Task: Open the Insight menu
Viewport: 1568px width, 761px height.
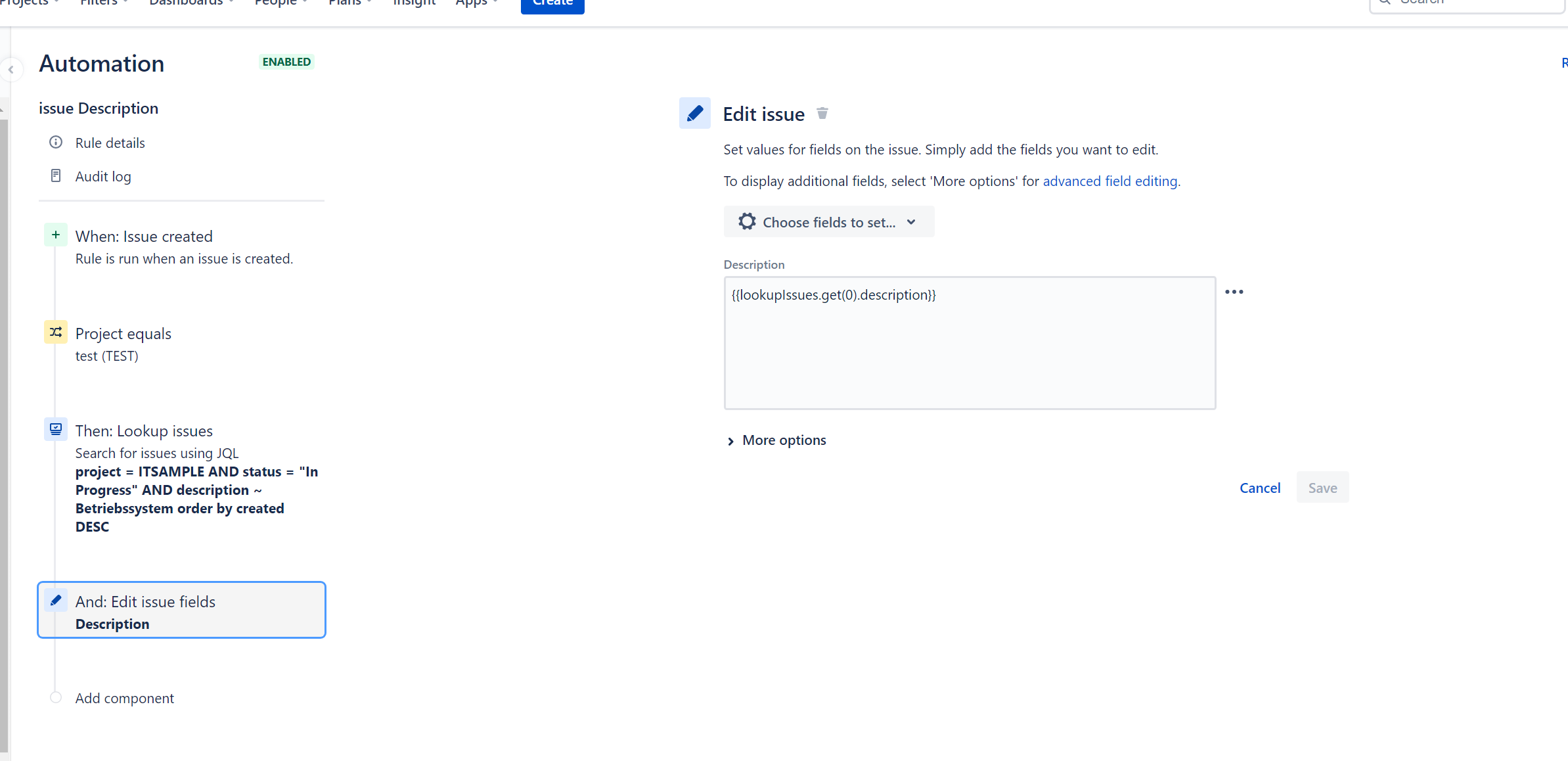Action: [x=414, y=3]
